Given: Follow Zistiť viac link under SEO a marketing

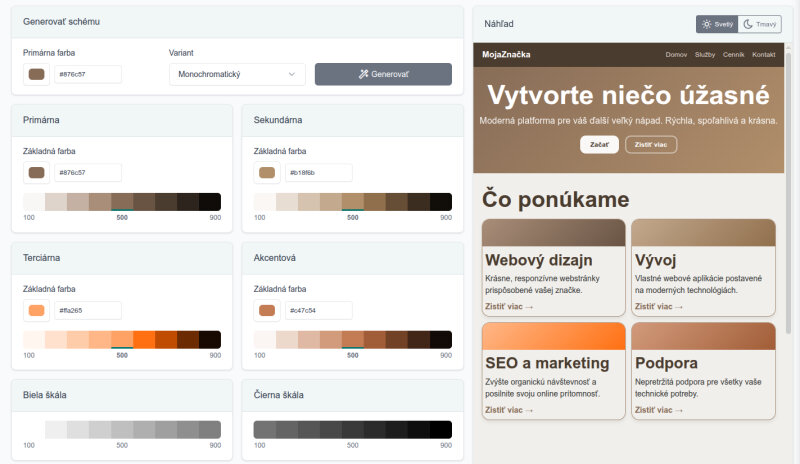Looking at the screenshot, I should tap(509, 410).
